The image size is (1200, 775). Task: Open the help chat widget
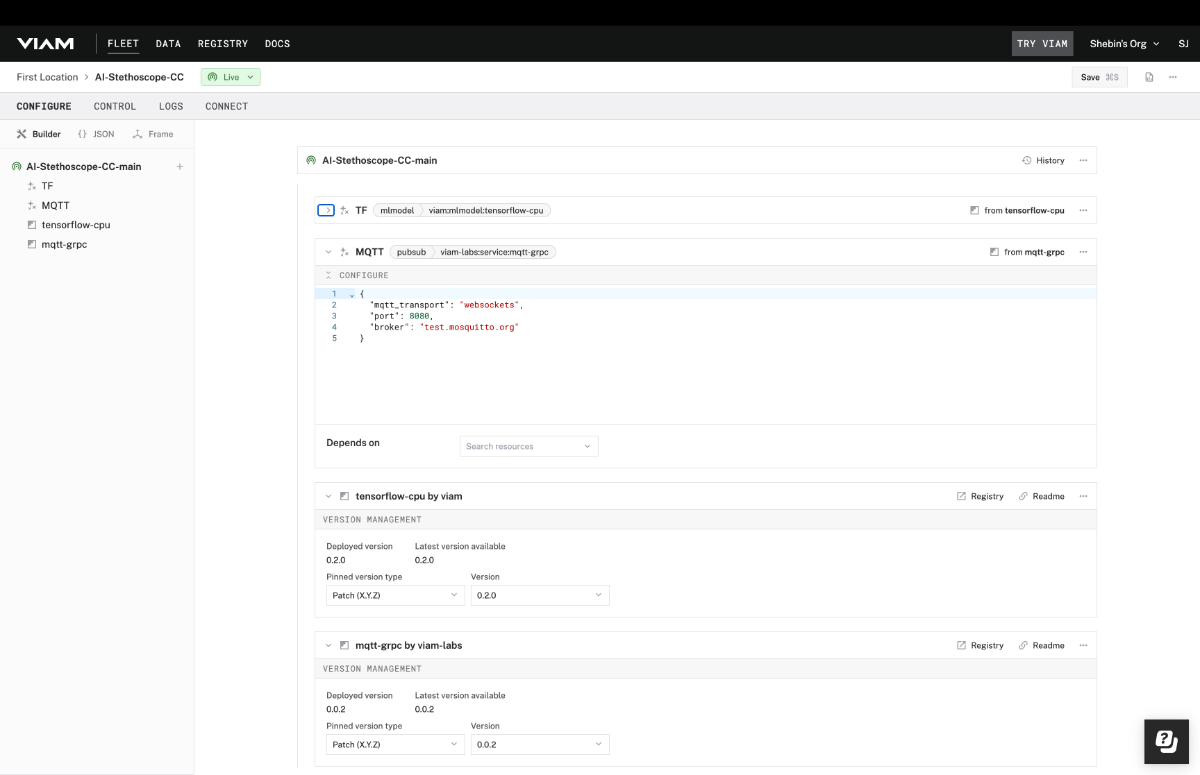click(1166, 741)
